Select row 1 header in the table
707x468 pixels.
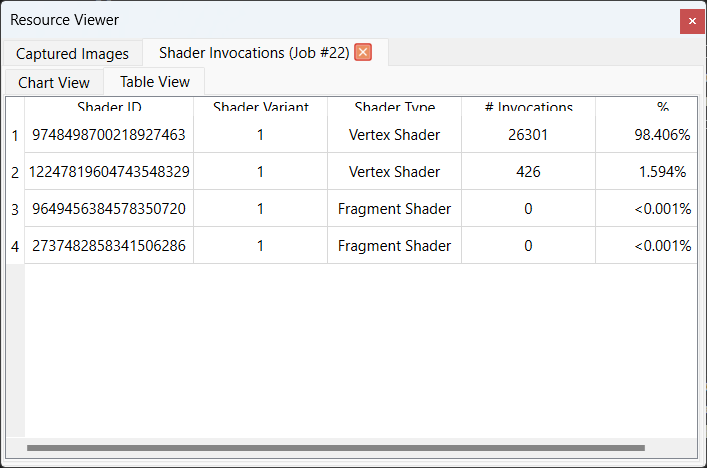click(15, 135)
